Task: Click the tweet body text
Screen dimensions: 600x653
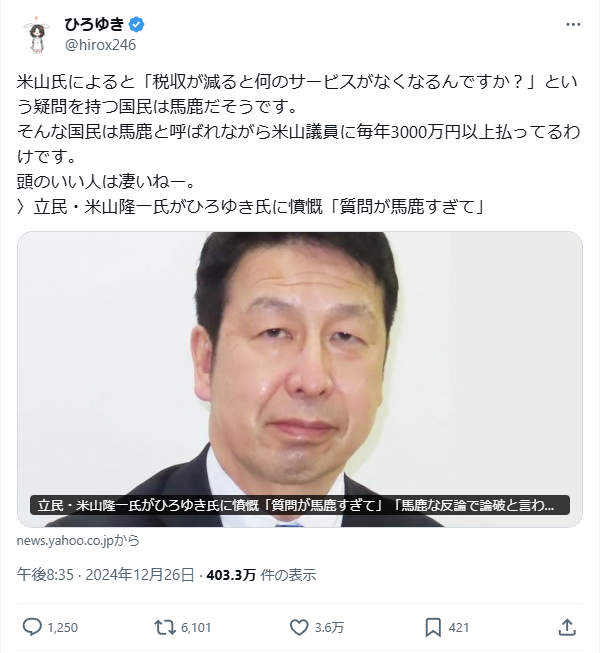Action: pyautogui.click(x=298, y=144)
